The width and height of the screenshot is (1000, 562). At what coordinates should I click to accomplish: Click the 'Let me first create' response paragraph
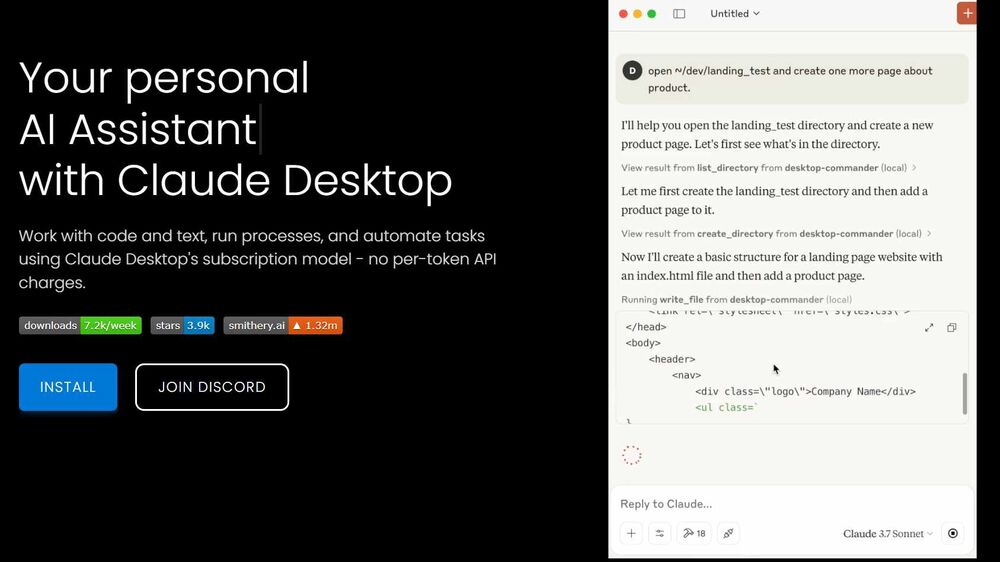tap(774, 200)
